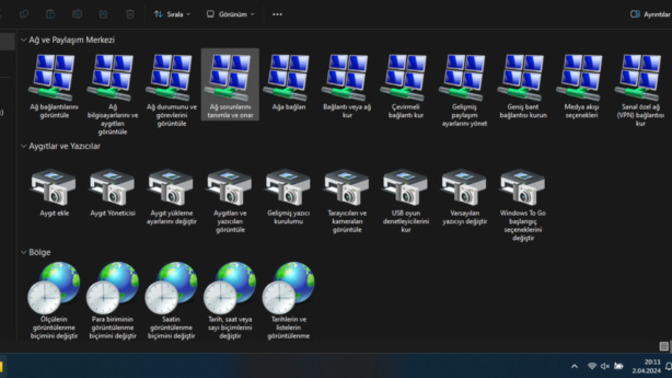Open the Ağa bağlan item
The width and height of the screenshot is (672, 378).
[x=289, y=81]
